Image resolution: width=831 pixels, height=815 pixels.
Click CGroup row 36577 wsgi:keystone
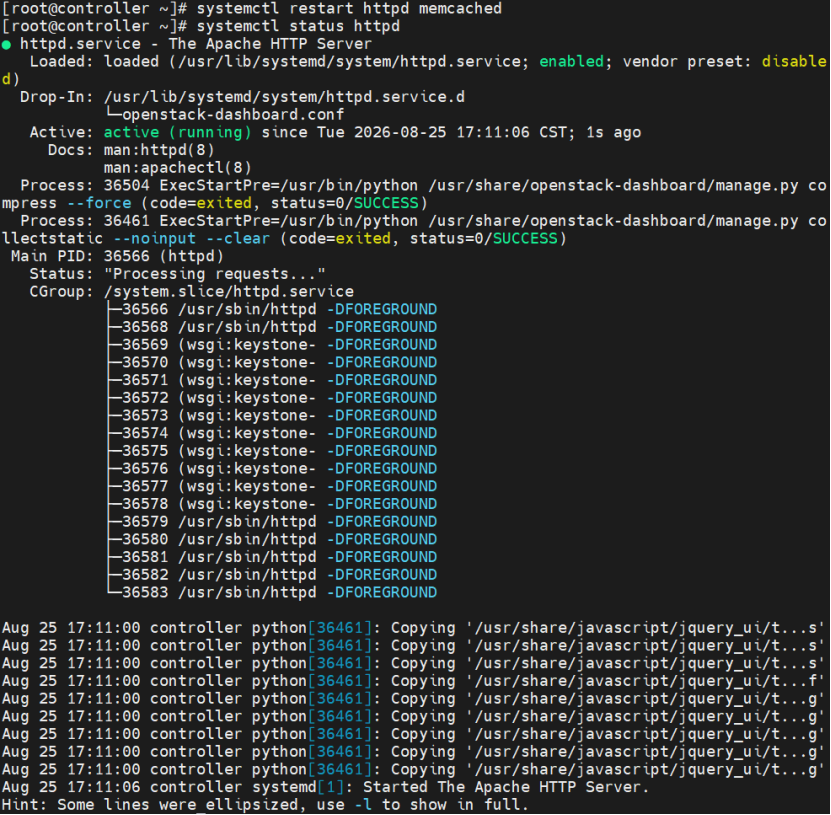click(272, 486)
